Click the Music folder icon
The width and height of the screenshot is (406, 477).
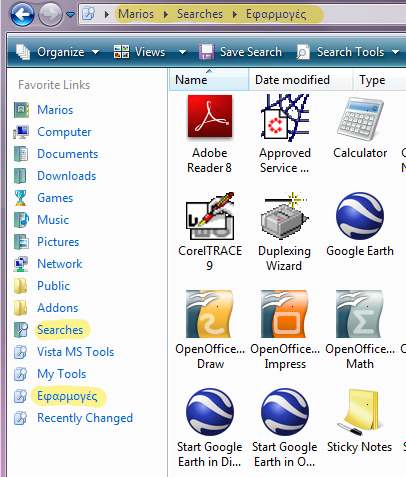[x=21, y=220]
